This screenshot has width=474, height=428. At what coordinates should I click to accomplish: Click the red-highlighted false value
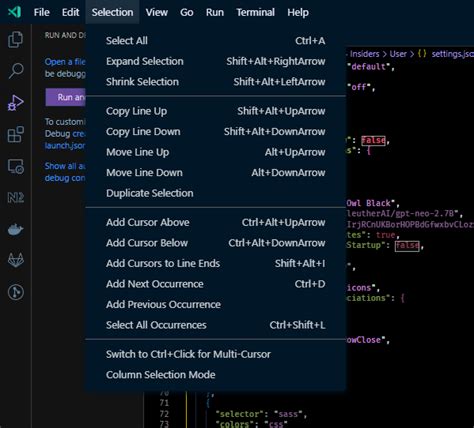pos(373,140)
